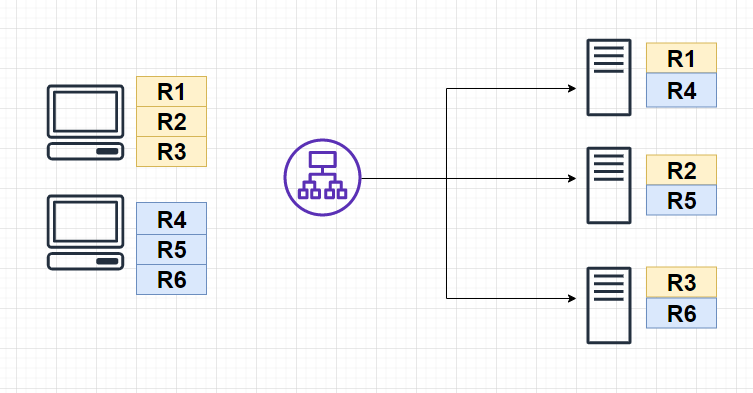Click the R6 box next to bottom server
Screen dimensions: 753x393
[x=681, y=313]
